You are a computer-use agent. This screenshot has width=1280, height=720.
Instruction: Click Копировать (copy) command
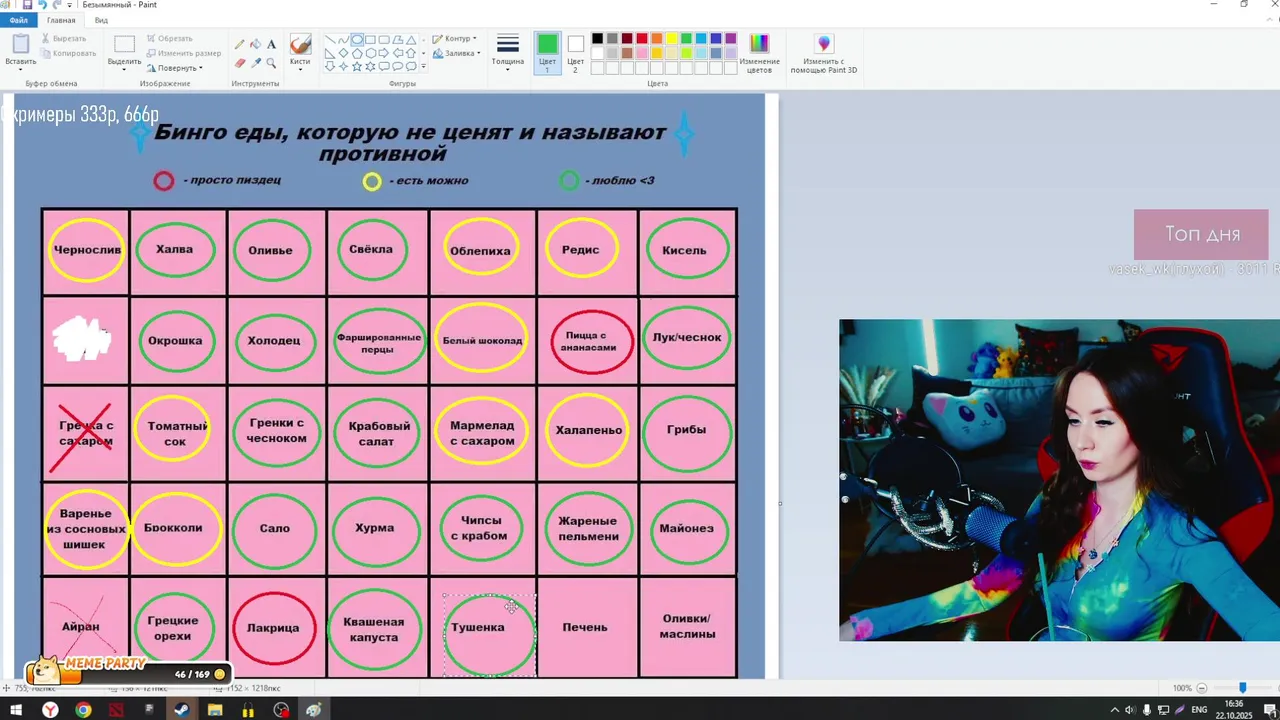coord(68,53)
